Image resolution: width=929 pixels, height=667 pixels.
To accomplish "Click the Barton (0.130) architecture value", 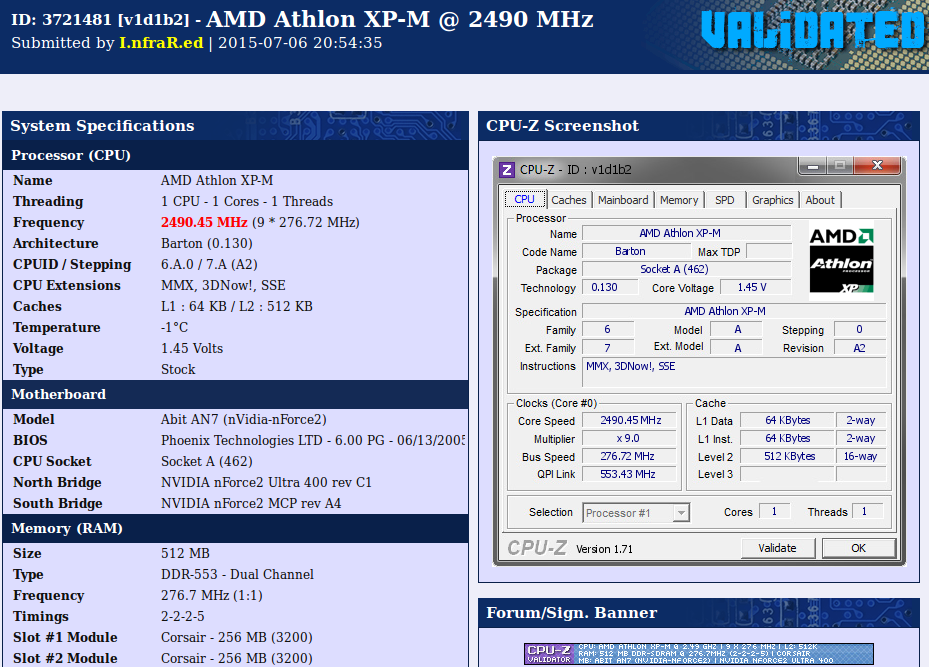I will tap(207, 243).
